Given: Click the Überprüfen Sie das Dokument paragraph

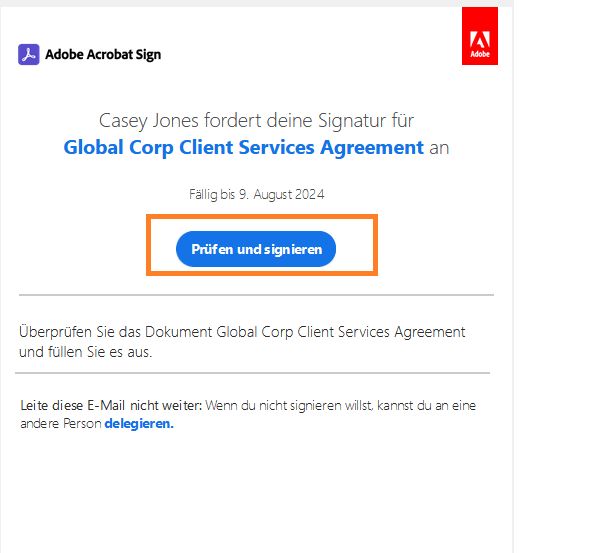Looking at the screenshot, I should tap(242, 341).
